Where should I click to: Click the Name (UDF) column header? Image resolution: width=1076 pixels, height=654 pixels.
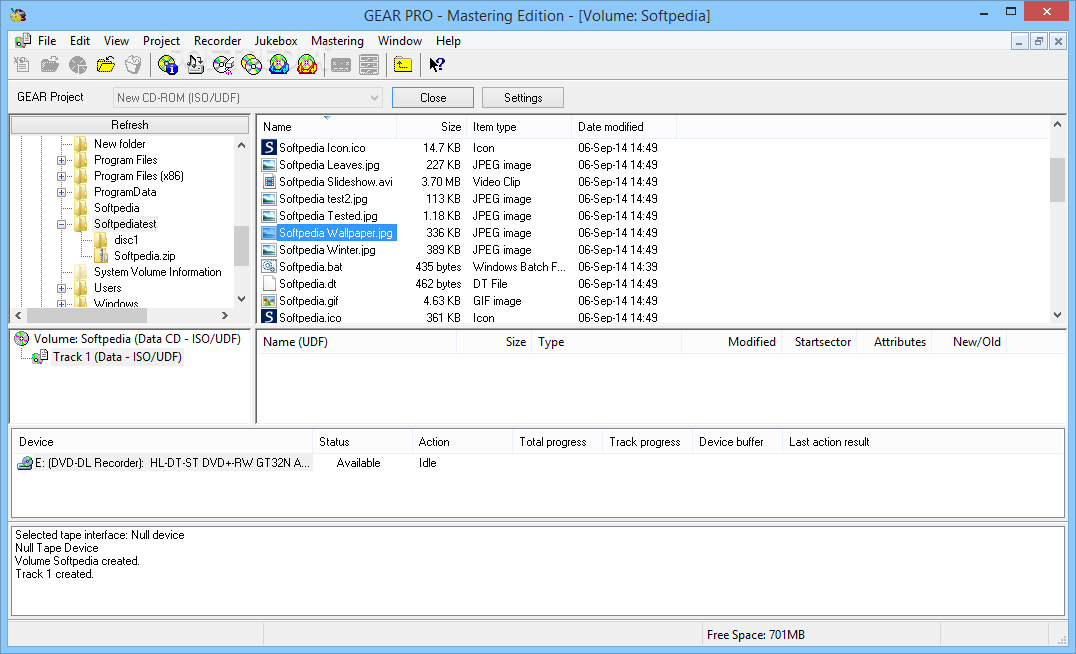[x=357, y=342]
